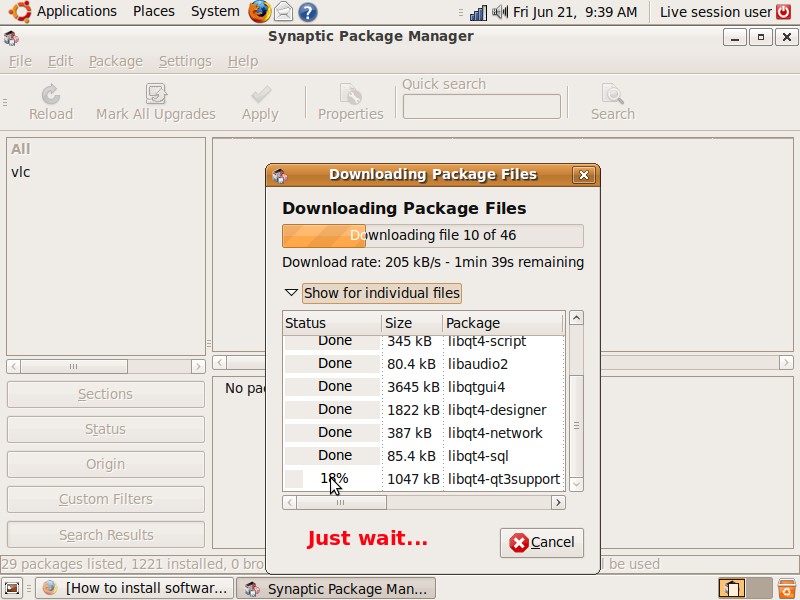Open Live session user menu
800x600 pixels.
point(715,12)
